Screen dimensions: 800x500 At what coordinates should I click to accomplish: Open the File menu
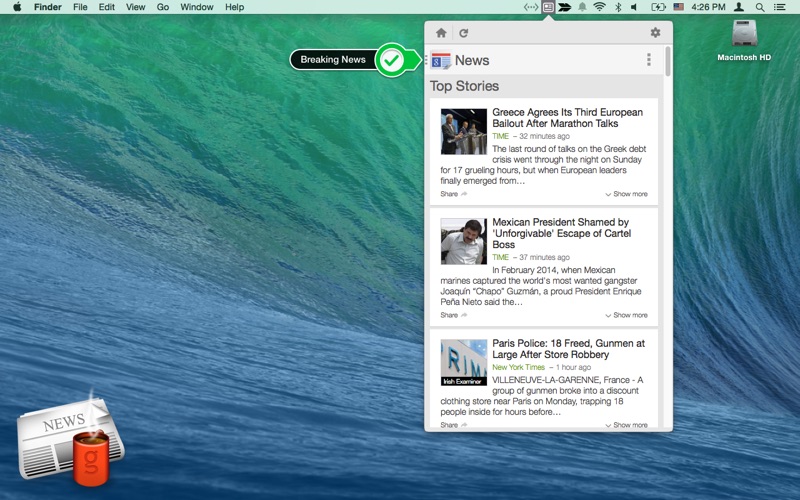point(80,7)
